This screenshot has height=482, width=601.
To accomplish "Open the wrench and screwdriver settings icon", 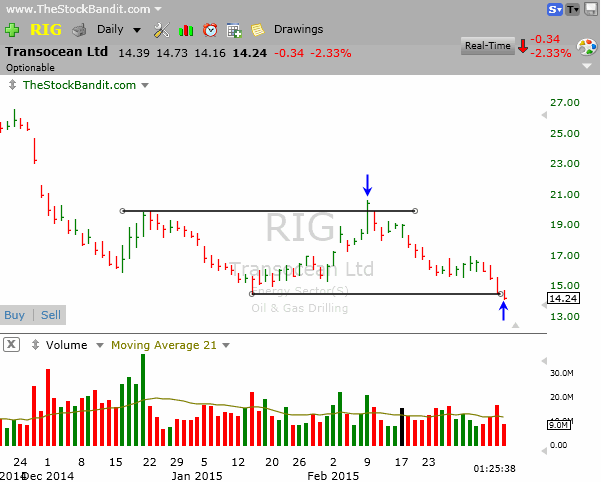I will point(161,30).
